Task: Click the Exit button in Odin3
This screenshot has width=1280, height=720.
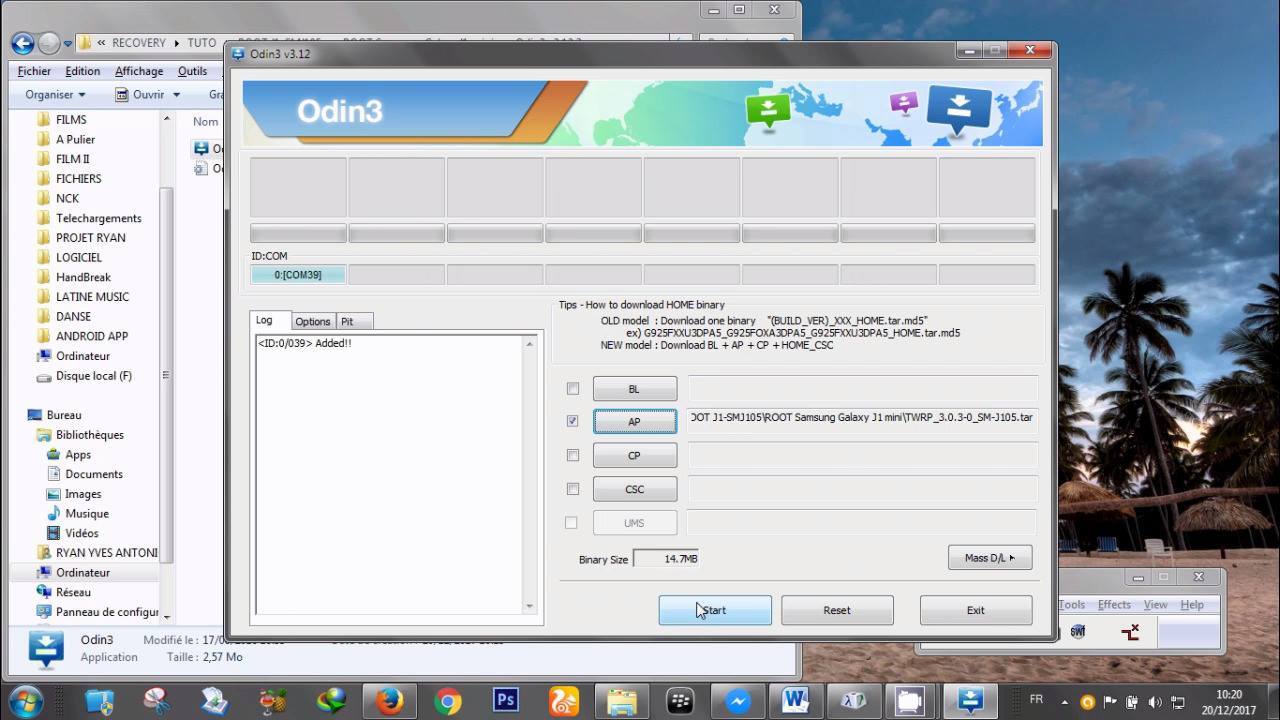Action: pyautogui.click(x=976, y=610)
